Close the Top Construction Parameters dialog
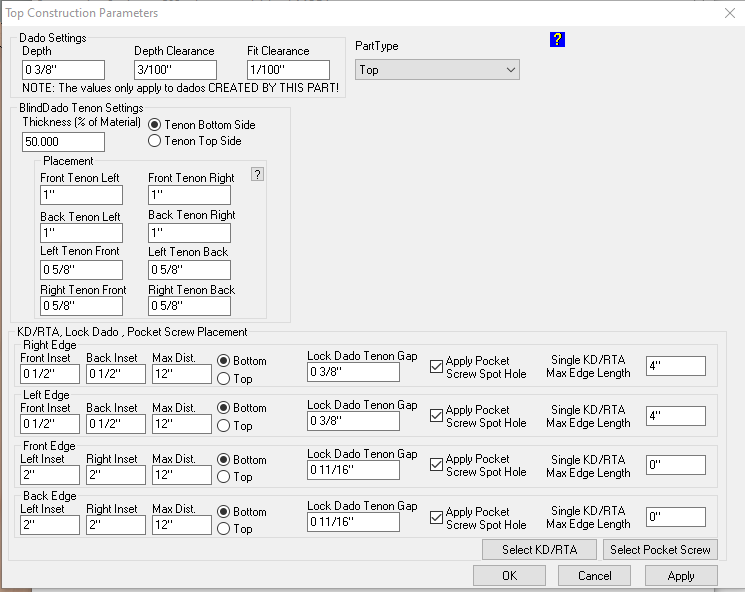Viewport: 745px width, 592px height. [727, 13]
